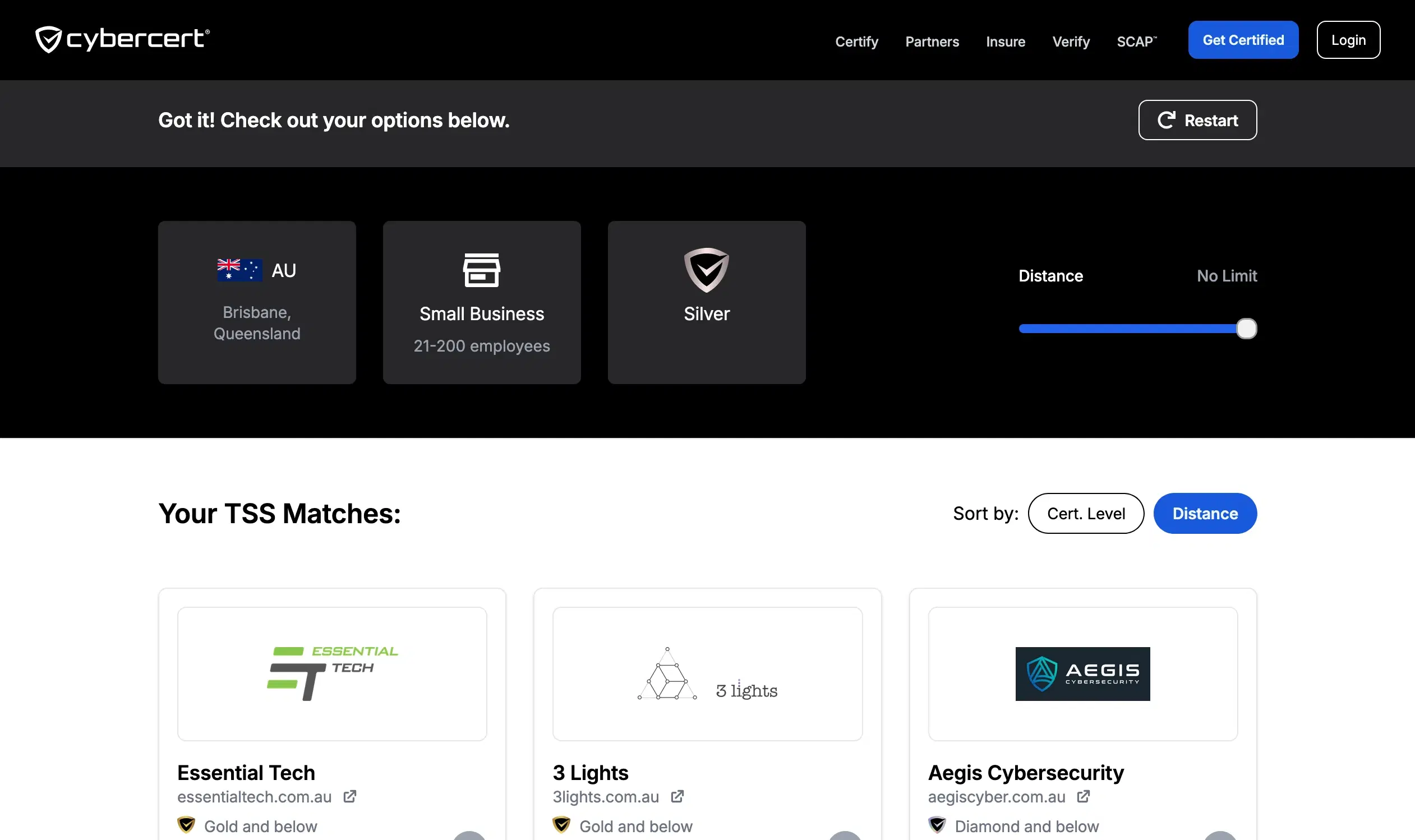Click the Aegis Cybersecurity company name
This screenshot has height=840, width=1415.
pyautogui.click(x=1026, y=773)
